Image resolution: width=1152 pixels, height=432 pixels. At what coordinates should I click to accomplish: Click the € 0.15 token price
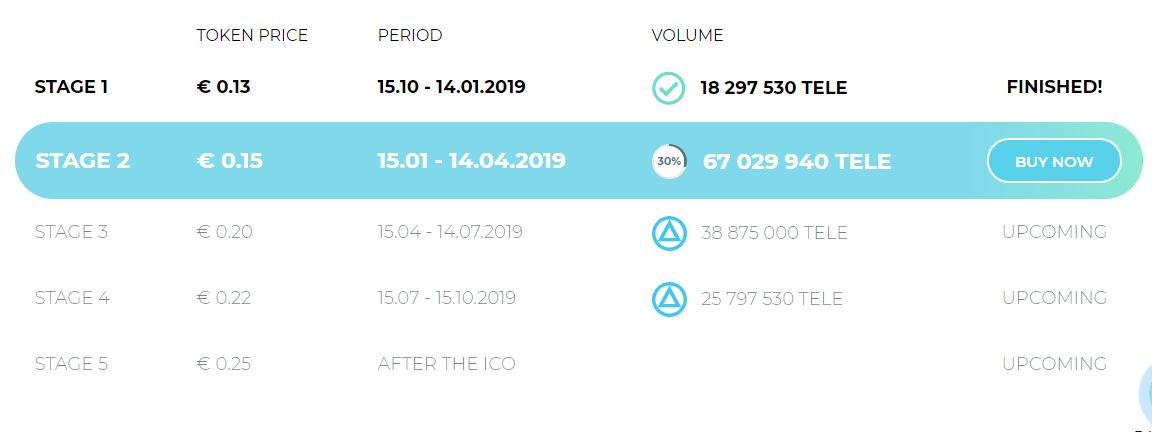pyautogui.click(x=230, y=161)
